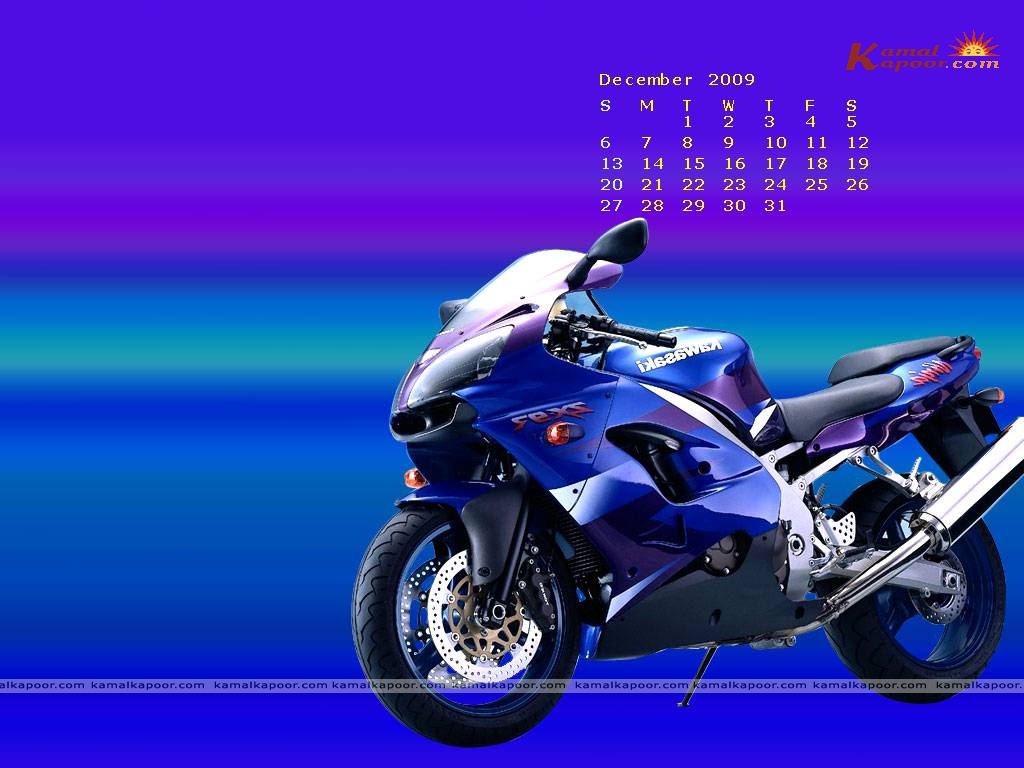Click calendar day 28
The image size is (1024, 768).
coord(653,206)
